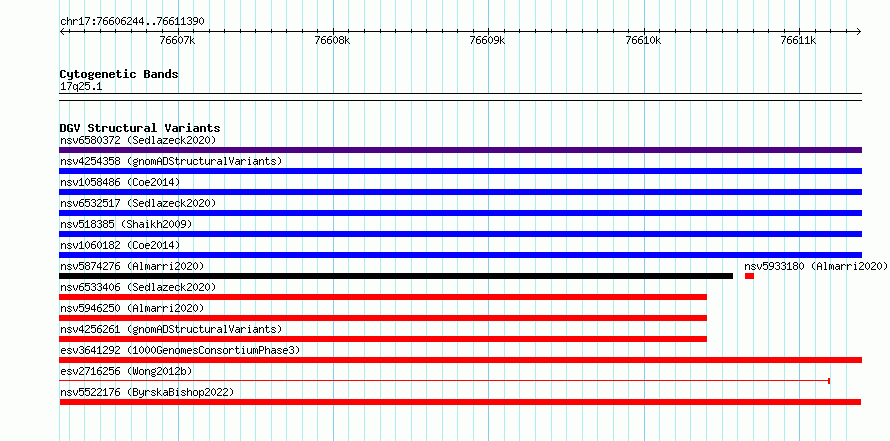Click the red esv3641292 variant bar
The height and width of the screenshot is (441, 890).
461,360
